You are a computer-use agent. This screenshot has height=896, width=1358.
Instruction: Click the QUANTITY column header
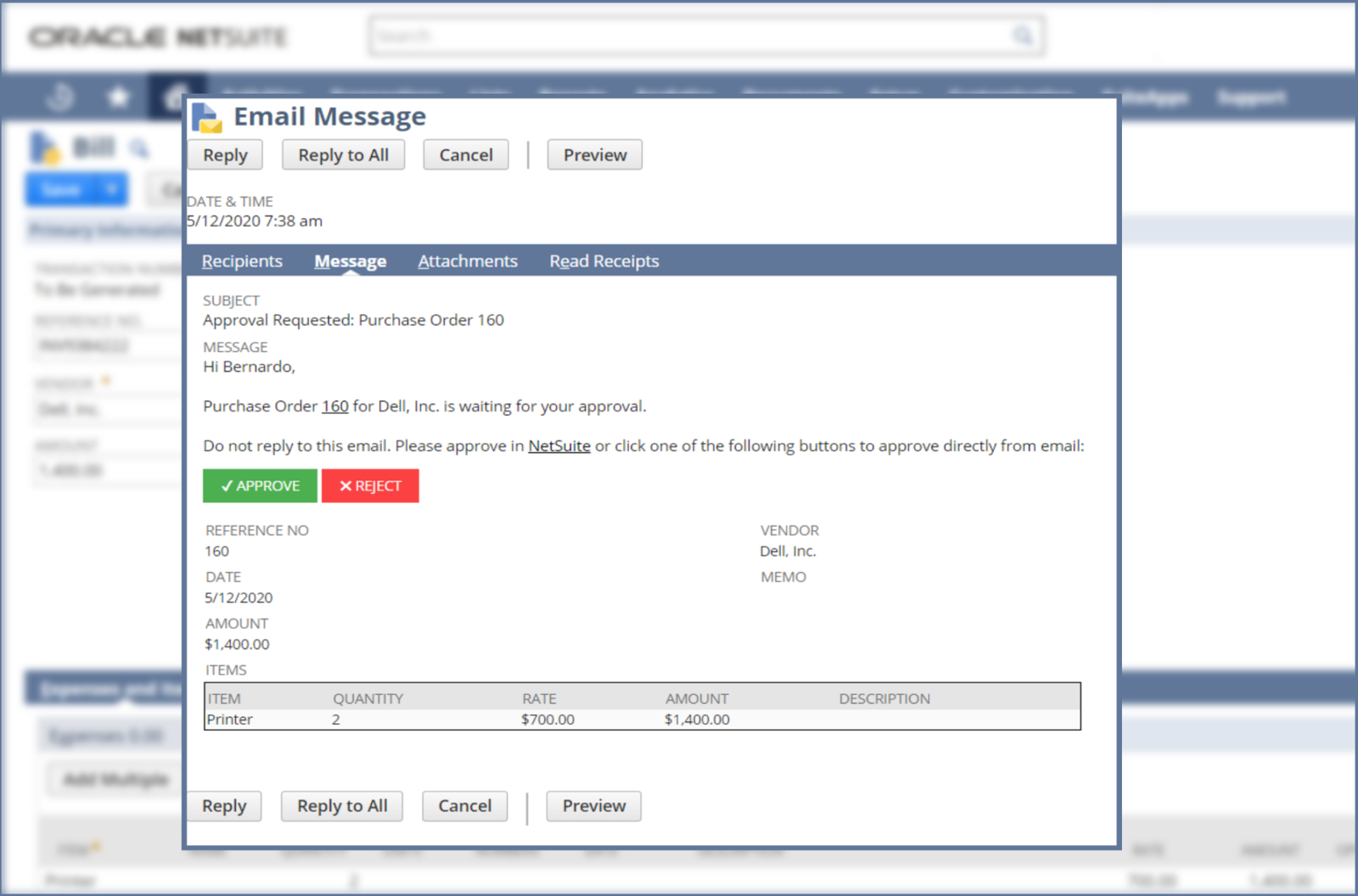click(368, 699)
